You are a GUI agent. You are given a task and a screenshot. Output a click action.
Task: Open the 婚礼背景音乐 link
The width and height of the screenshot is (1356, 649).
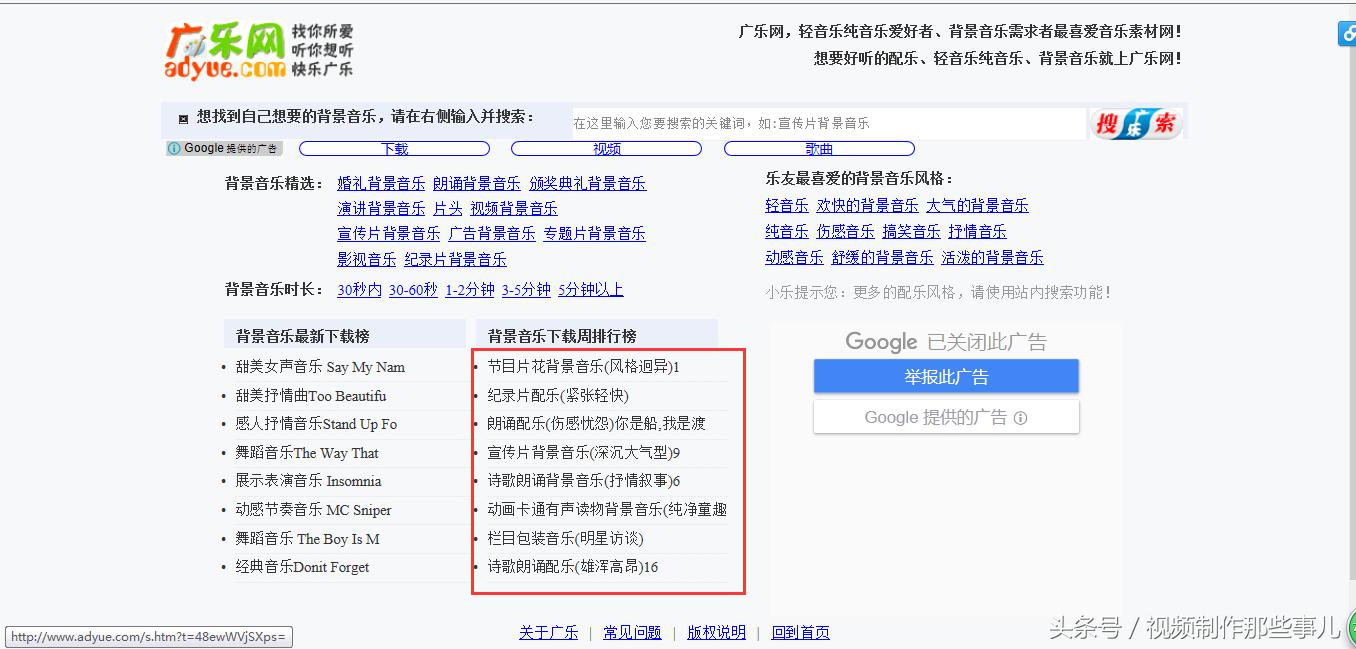[x=381, y=183]
